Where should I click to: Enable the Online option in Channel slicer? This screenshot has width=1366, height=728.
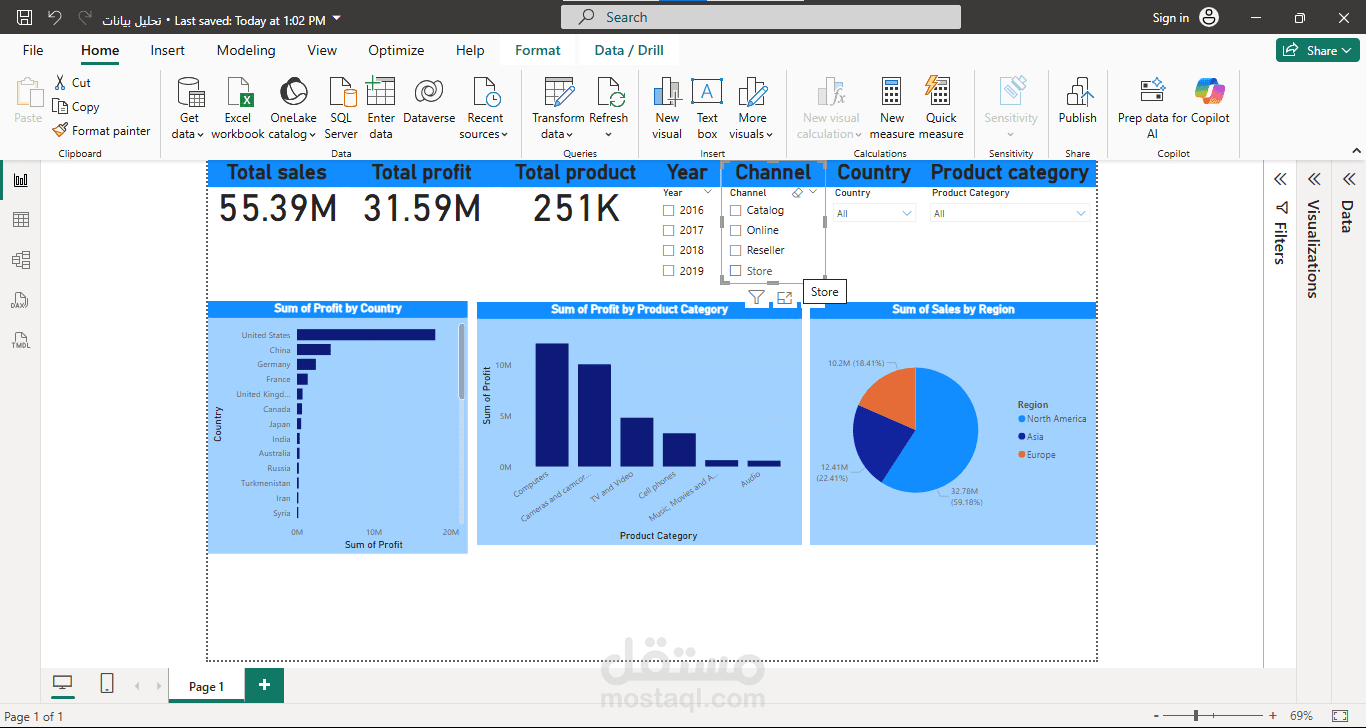737,230
